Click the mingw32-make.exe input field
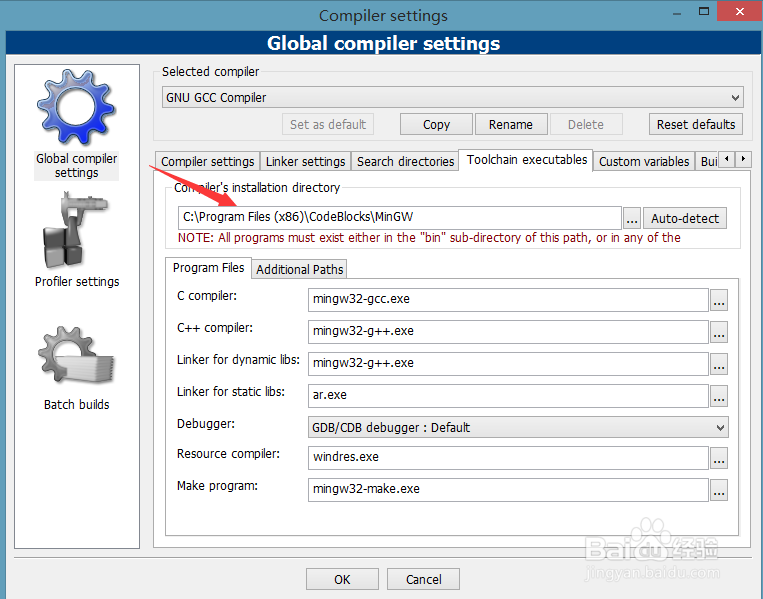The image size is (763, 599). [x=508, y=490]
